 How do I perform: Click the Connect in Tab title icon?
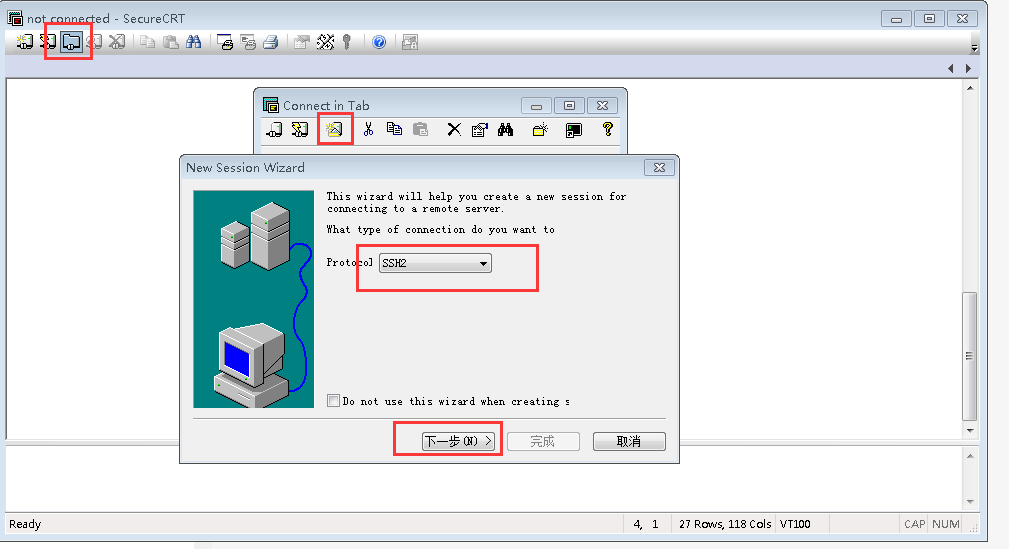pyautogui.click(x=271, y=105)
